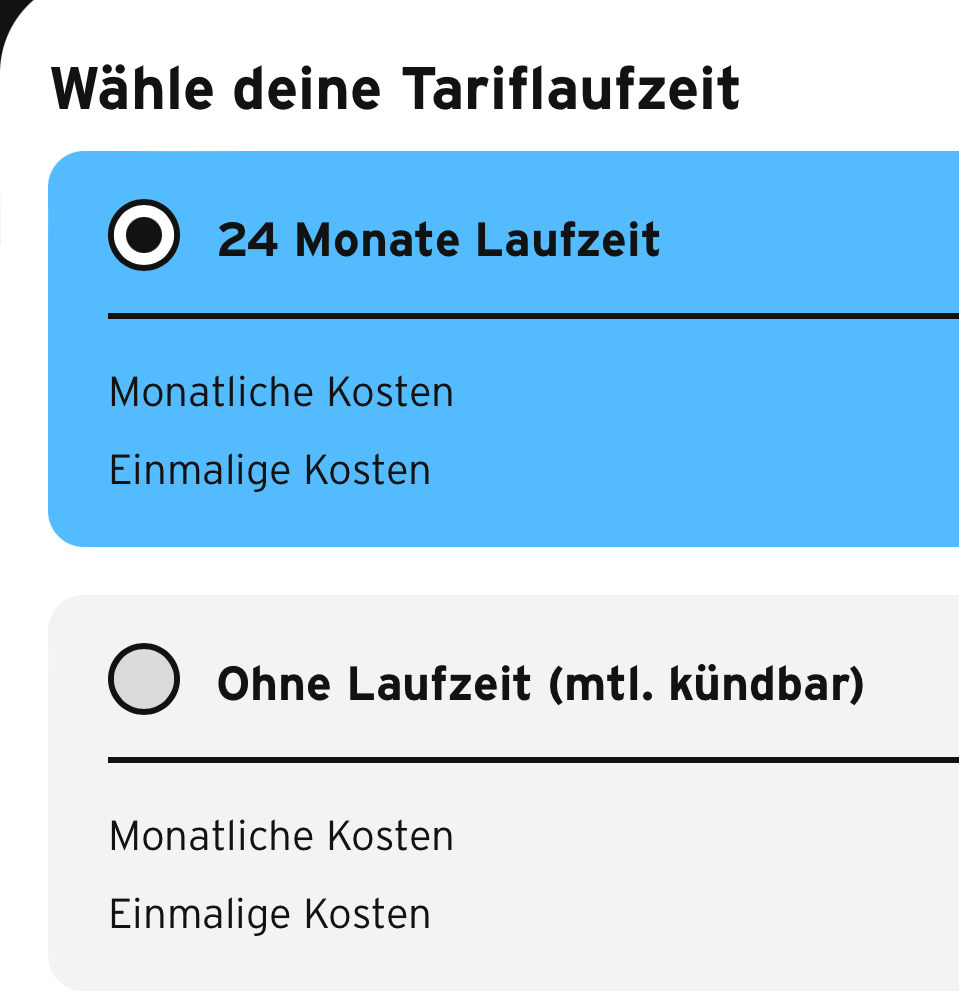The image size is (959, 1005).
Task: Click the word "Ohne" in the second option
Action: pyautogui.click(x=274, y=684)
